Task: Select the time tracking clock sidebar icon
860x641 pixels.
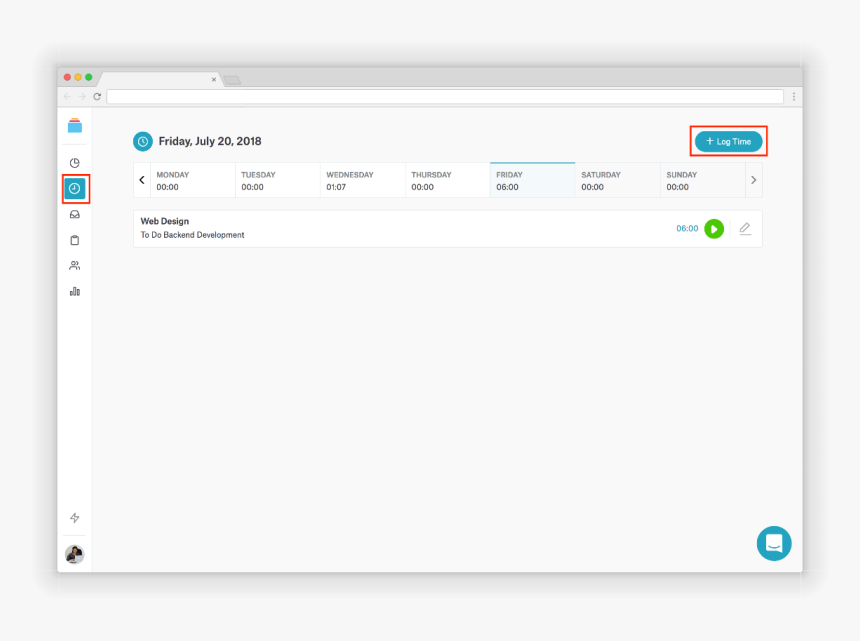Action: coord(75,189)
